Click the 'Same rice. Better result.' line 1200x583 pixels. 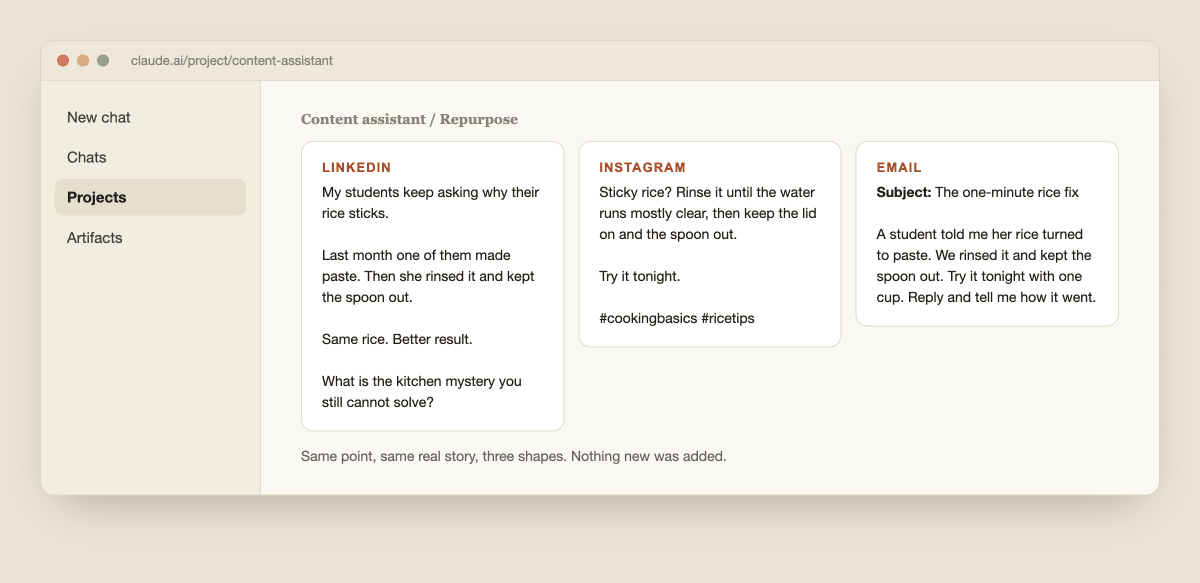click(x=397, y=339)
